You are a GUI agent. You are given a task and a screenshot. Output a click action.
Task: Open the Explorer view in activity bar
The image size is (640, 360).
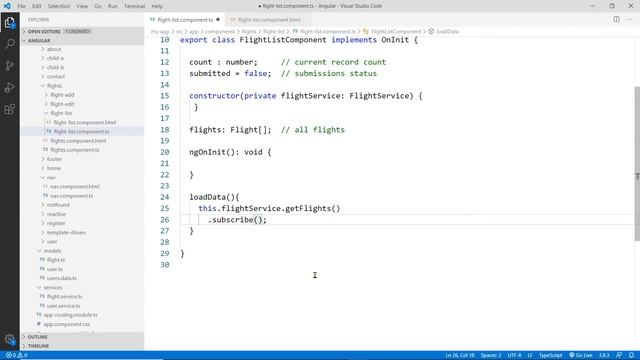9,22
